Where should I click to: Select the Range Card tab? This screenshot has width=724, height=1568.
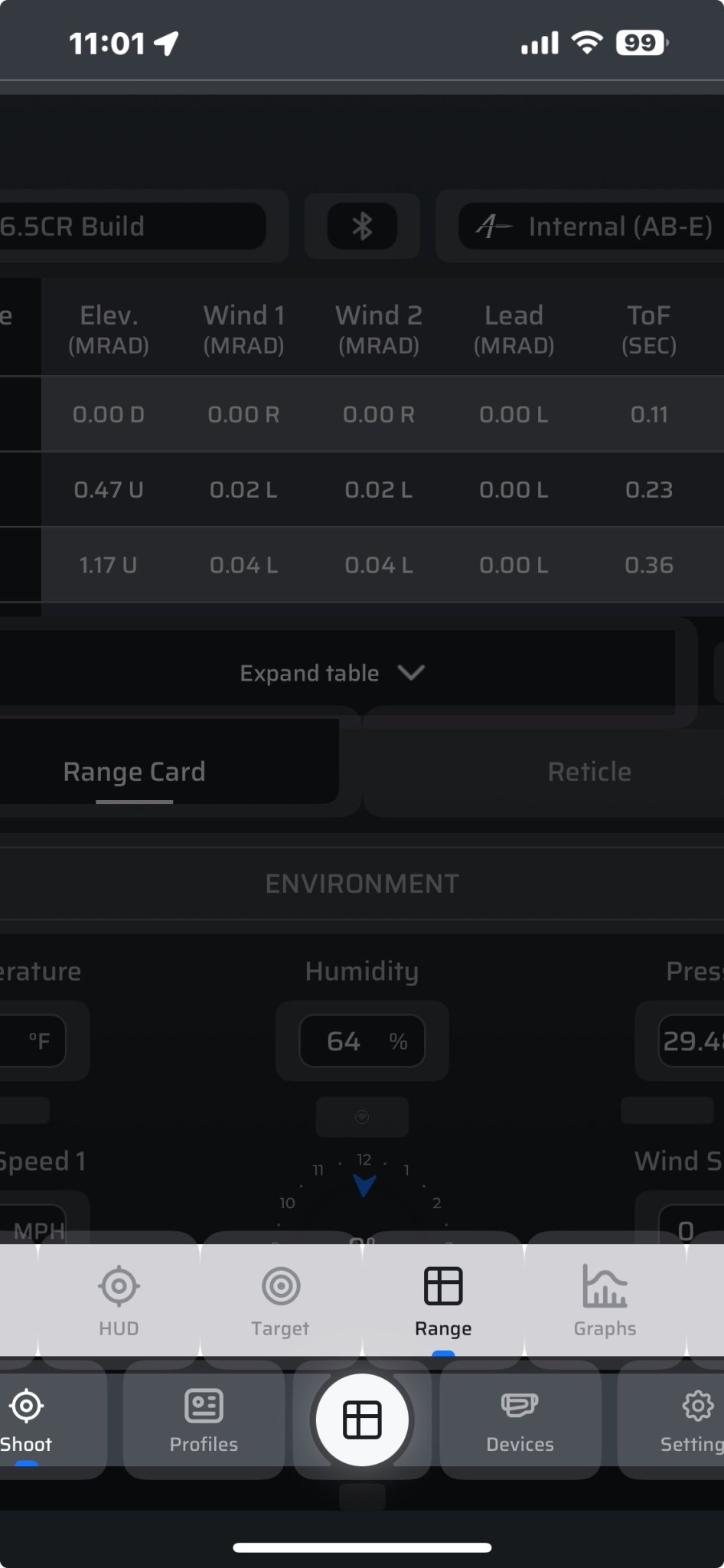(x=135, y=771)
